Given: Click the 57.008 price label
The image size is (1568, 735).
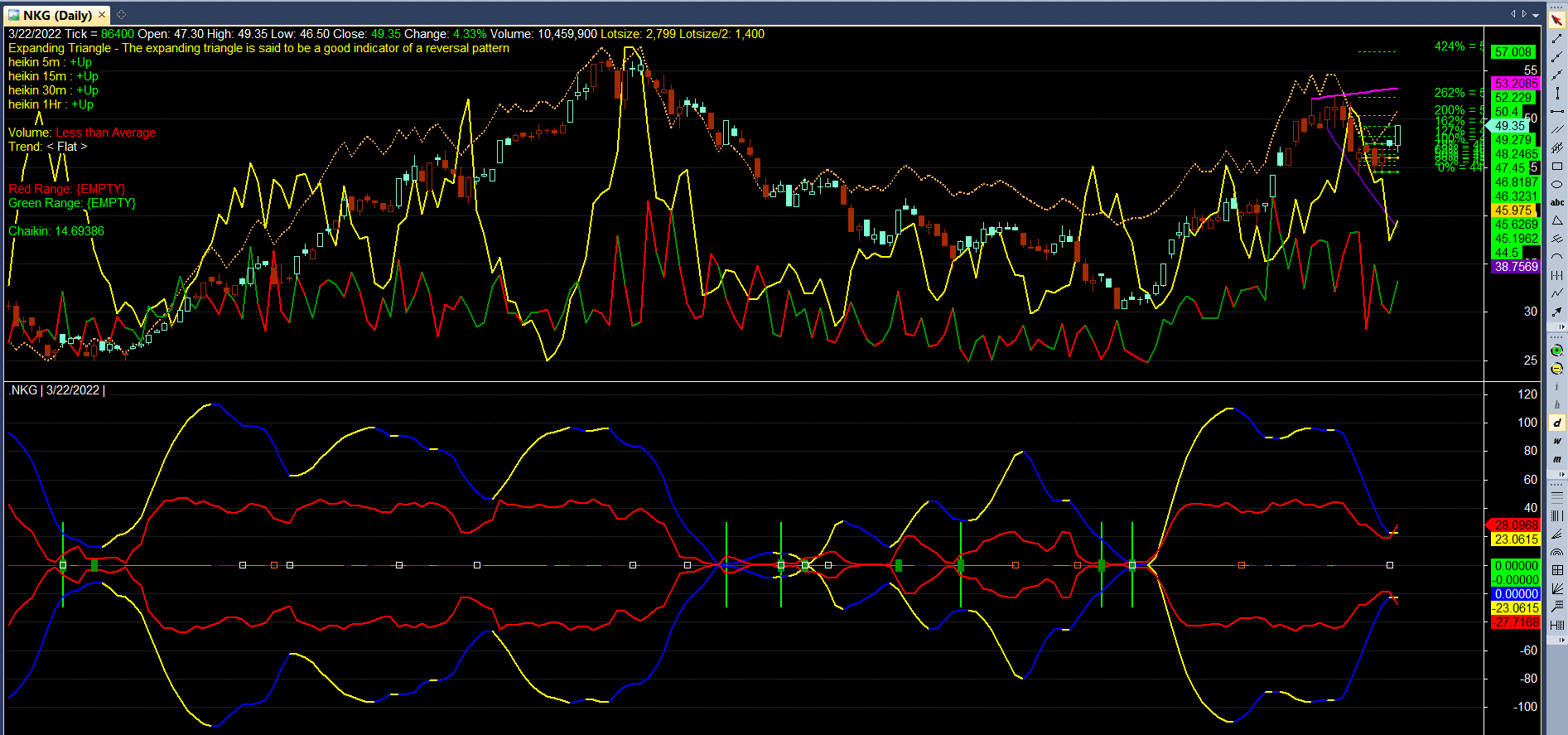Looking at the screenshot, I should click(x=1513, y=52).
